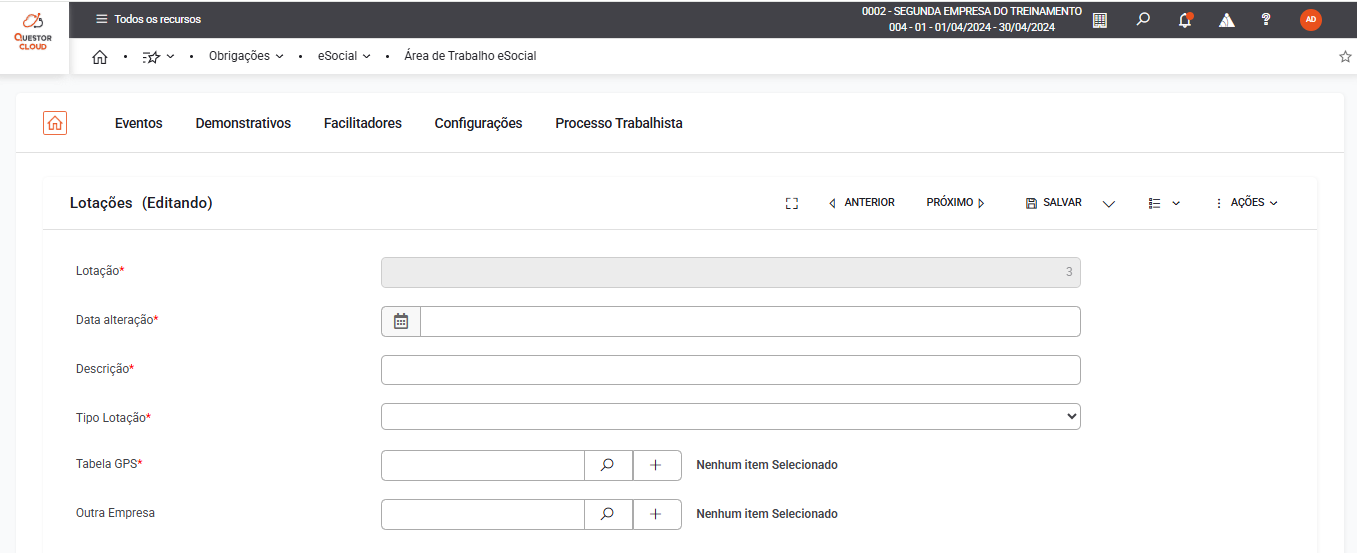
Task: Open the favorites star list in breadcrumb
Action: 158,57
